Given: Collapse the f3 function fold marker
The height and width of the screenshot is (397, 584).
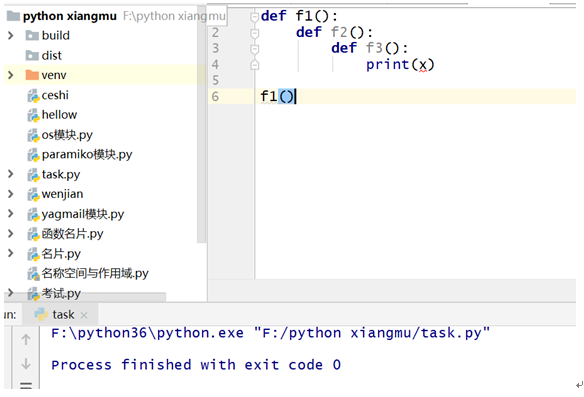Looking at the screenshot, I should (254, 49).
